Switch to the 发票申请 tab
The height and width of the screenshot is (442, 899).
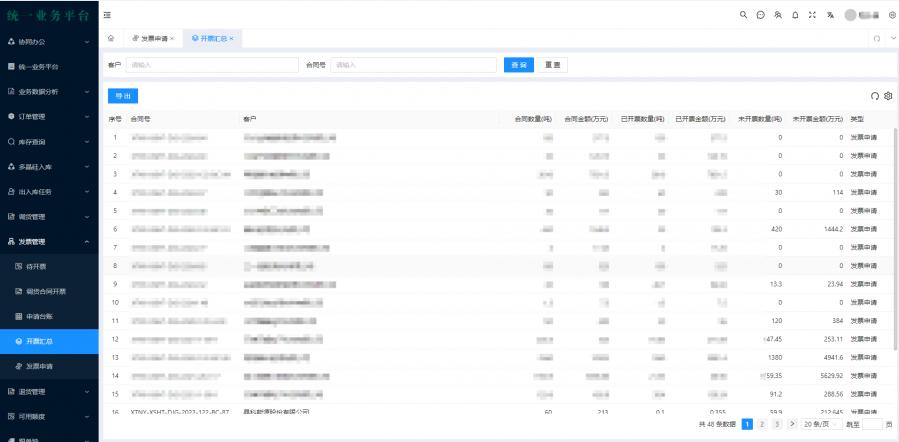(x=151, y=39)
